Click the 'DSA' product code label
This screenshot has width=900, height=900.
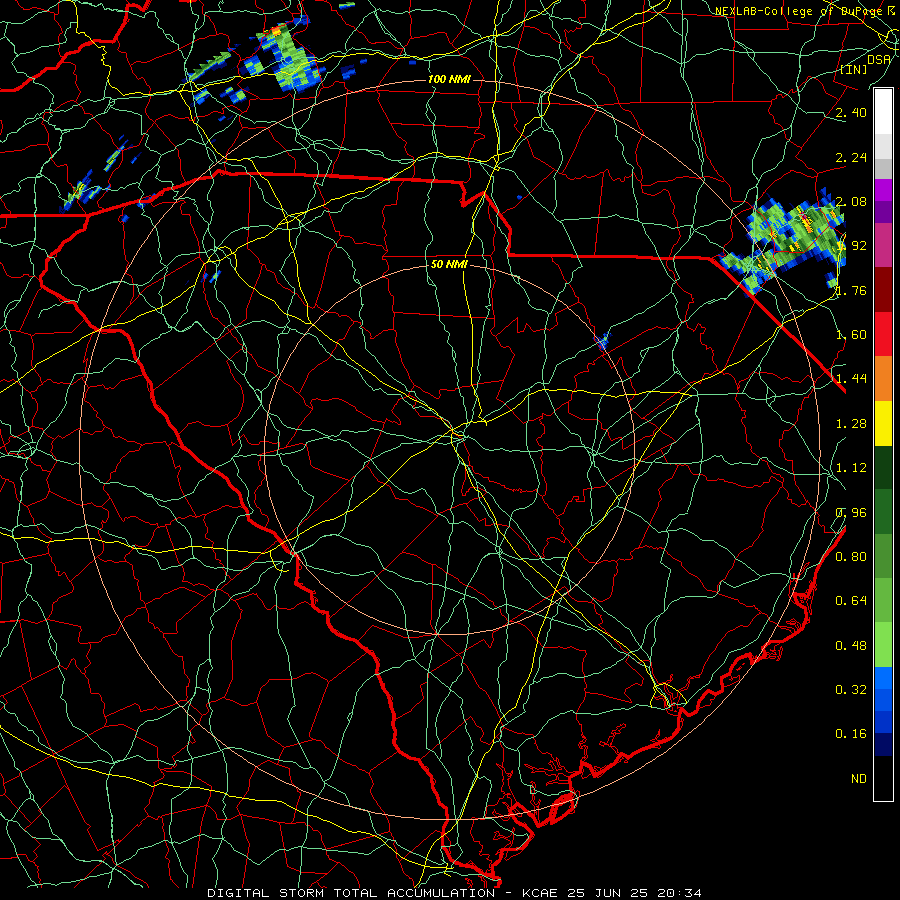pyautogui.click(x=879, y=59)
